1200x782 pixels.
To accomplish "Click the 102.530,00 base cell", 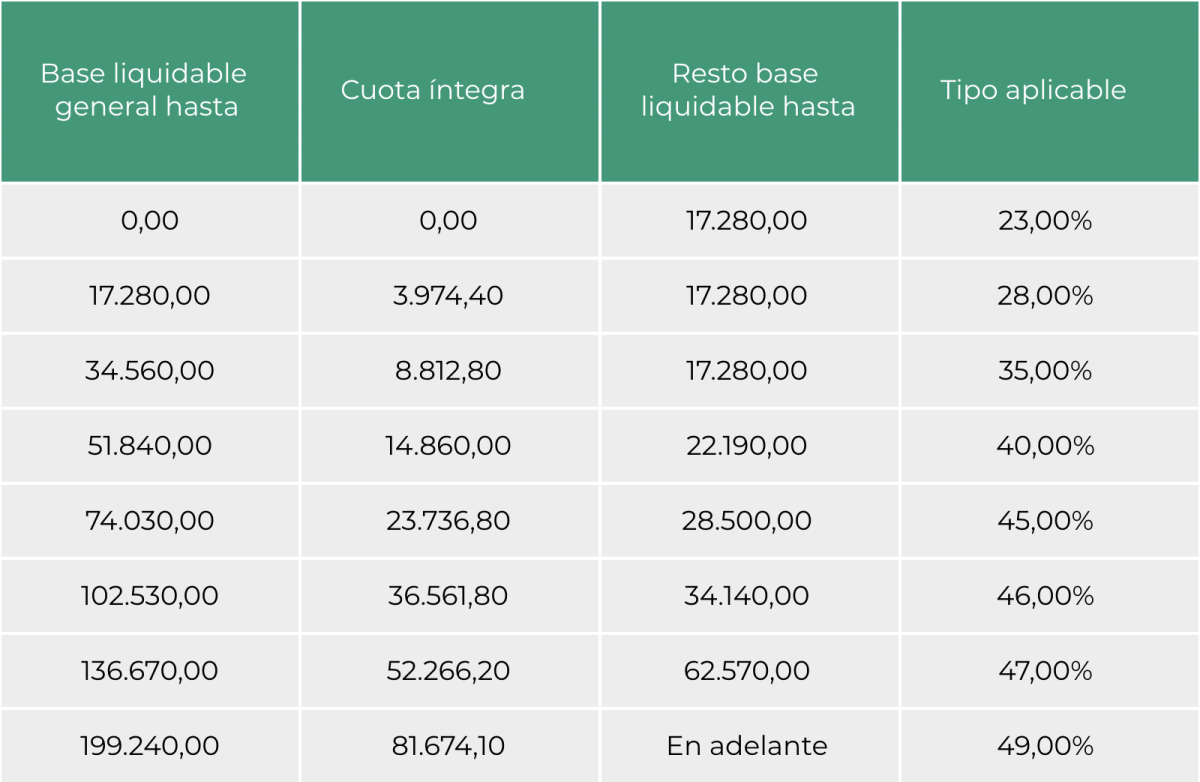I will (x=150, y=596).
